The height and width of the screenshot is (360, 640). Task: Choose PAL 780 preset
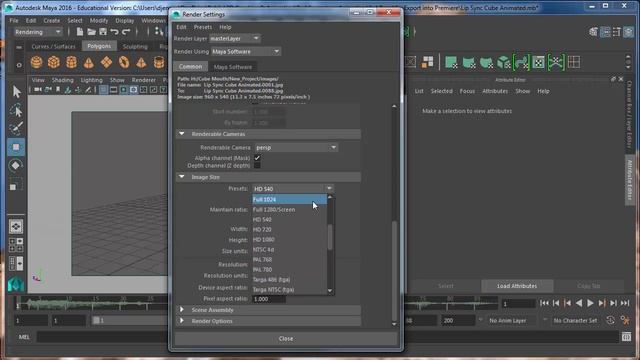[x=289, y=269]
